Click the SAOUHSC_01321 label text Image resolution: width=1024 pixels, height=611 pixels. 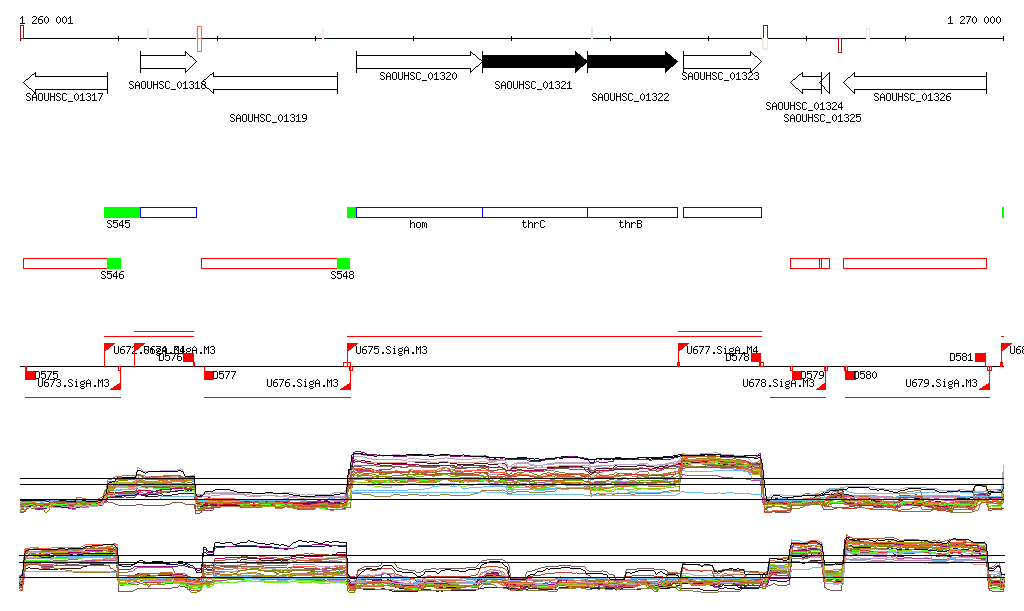click(x=533, y=86)
